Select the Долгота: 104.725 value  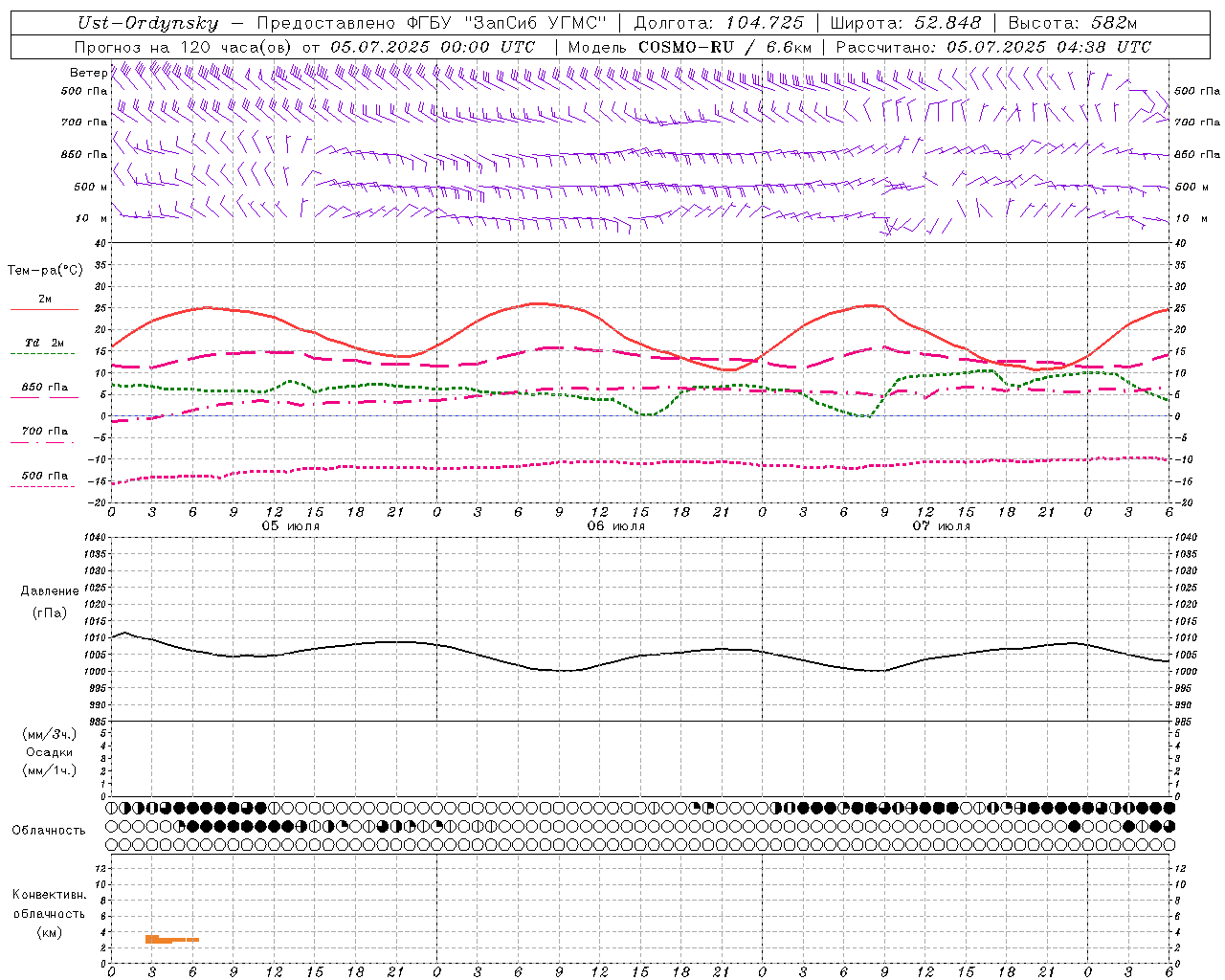(719, 23)
